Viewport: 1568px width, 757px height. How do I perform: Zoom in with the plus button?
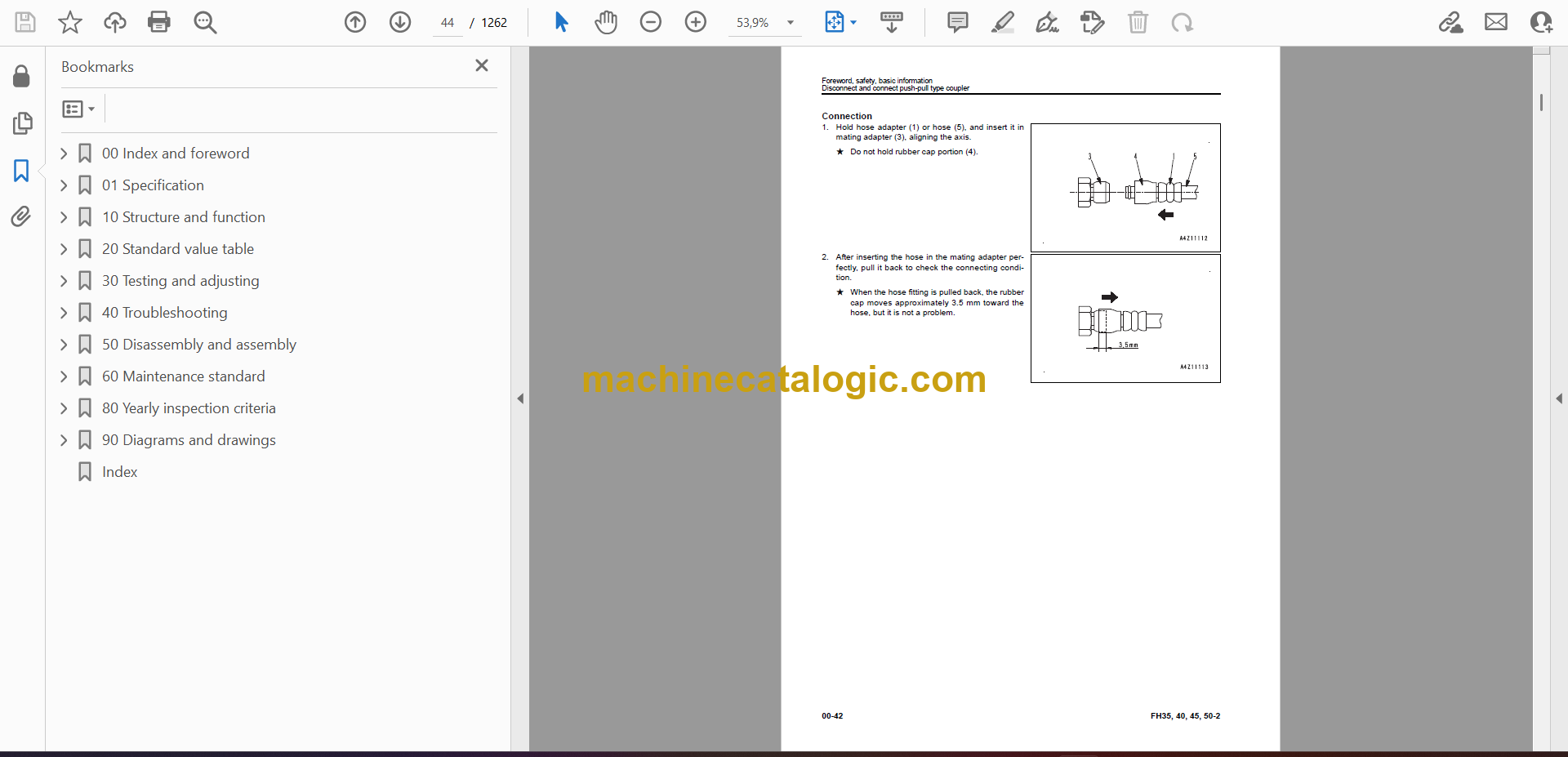pyautogui.click(x=696, y=22)
